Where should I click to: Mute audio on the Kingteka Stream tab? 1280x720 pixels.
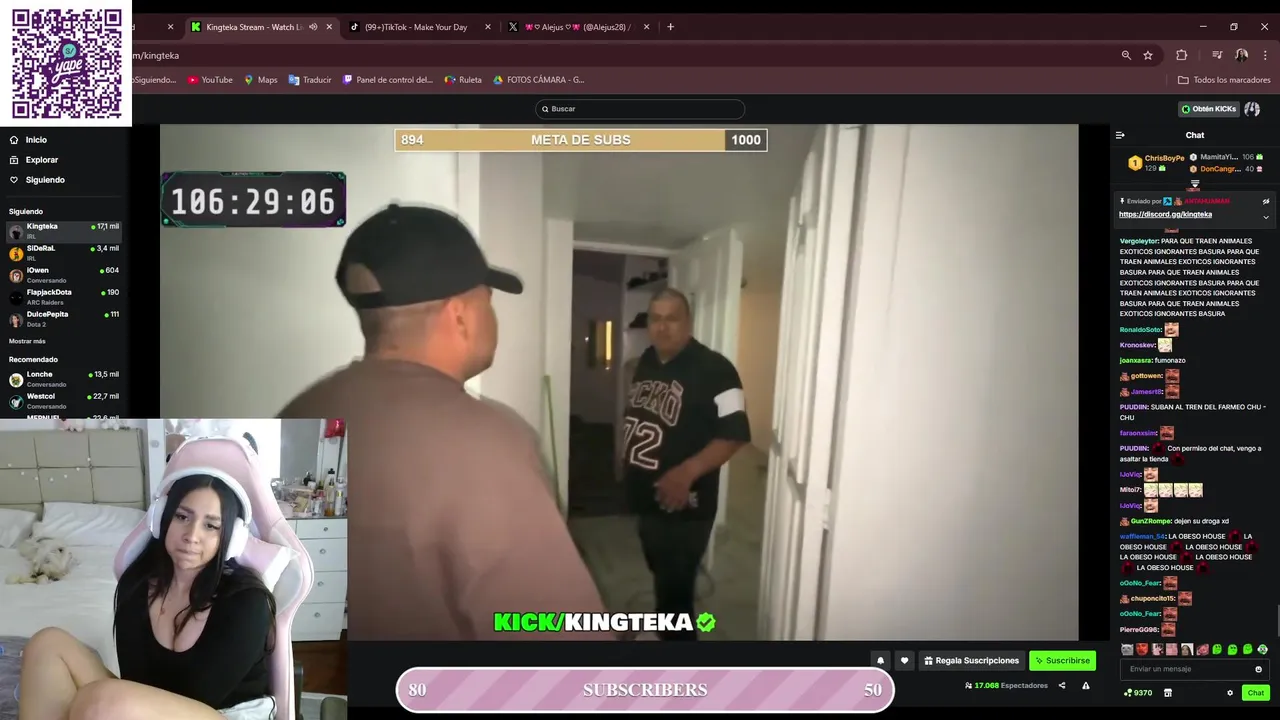pyautogui.click(x=313, y=27)
